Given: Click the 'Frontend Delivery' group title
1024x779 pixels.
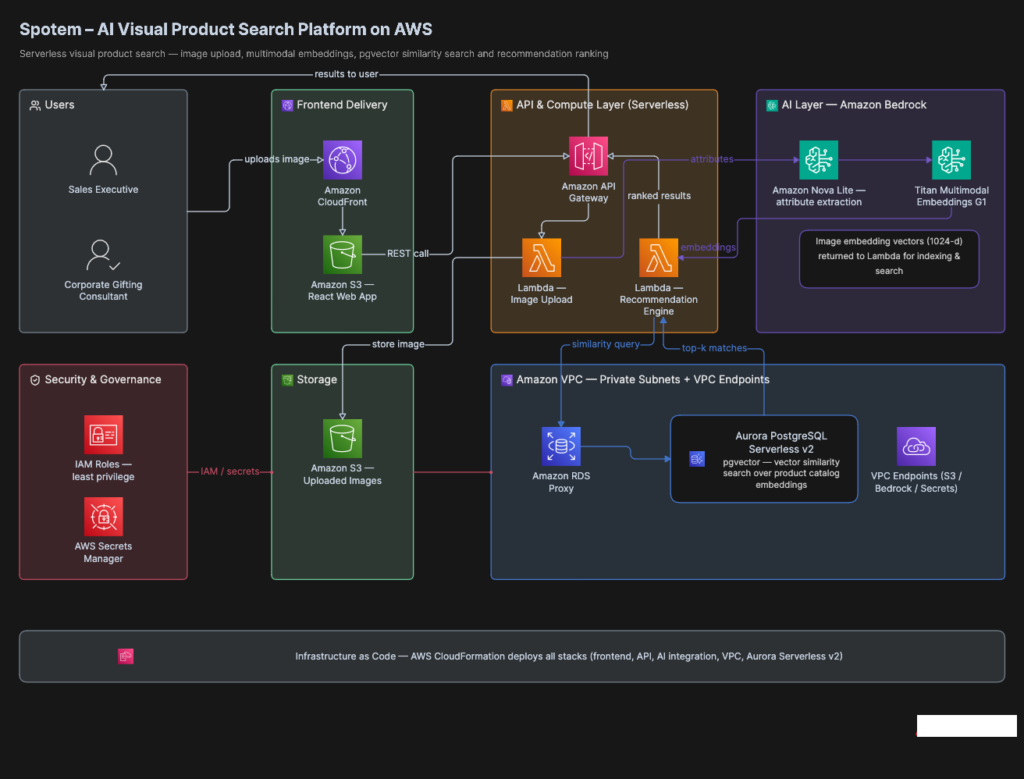Looking at the screenshot, I should pos(342,105).
